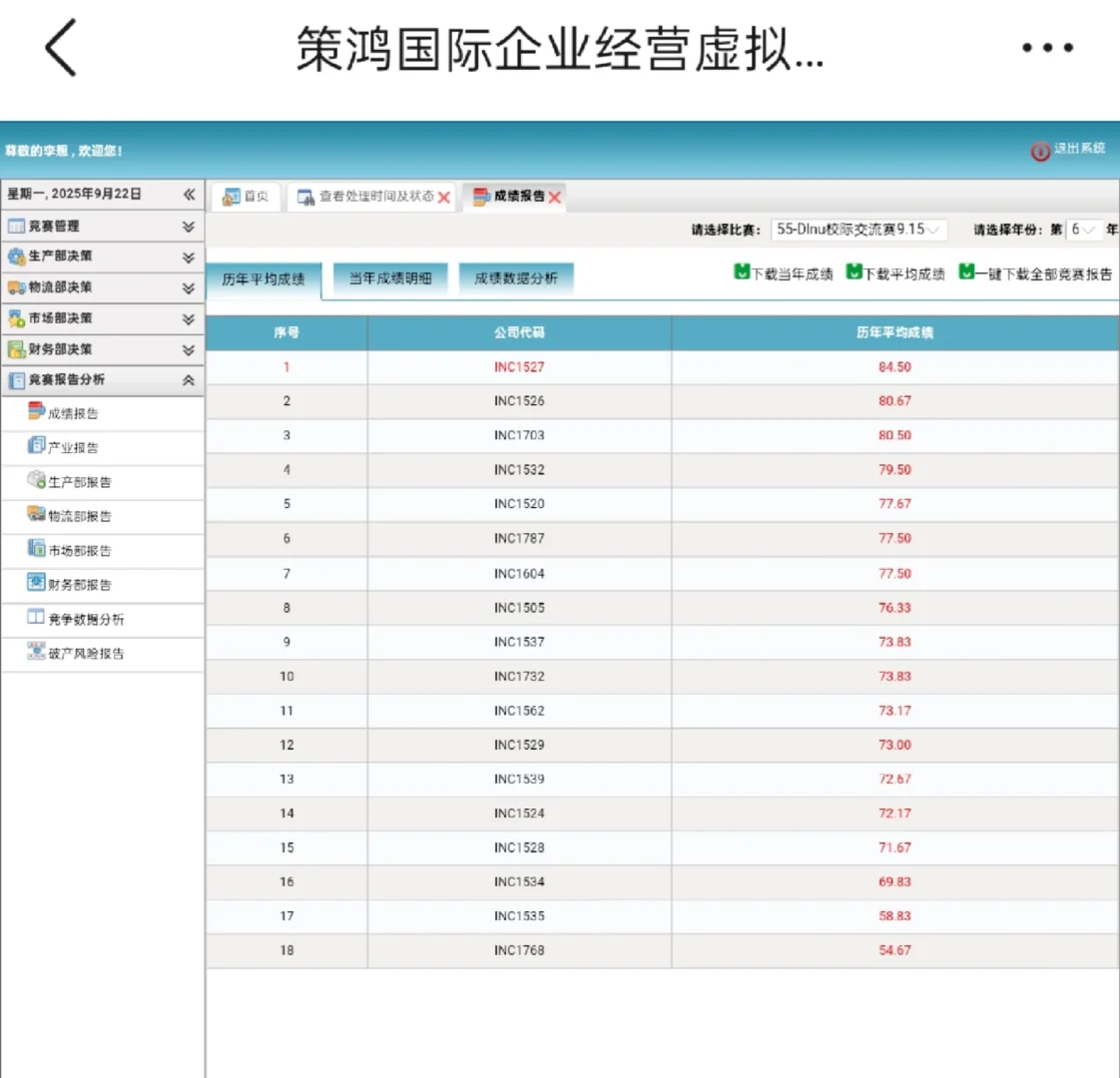Viewport: 1120px width, 1078px height.
Task: Click the 成绩报告 sidebar icon
Action: point(36,411)
